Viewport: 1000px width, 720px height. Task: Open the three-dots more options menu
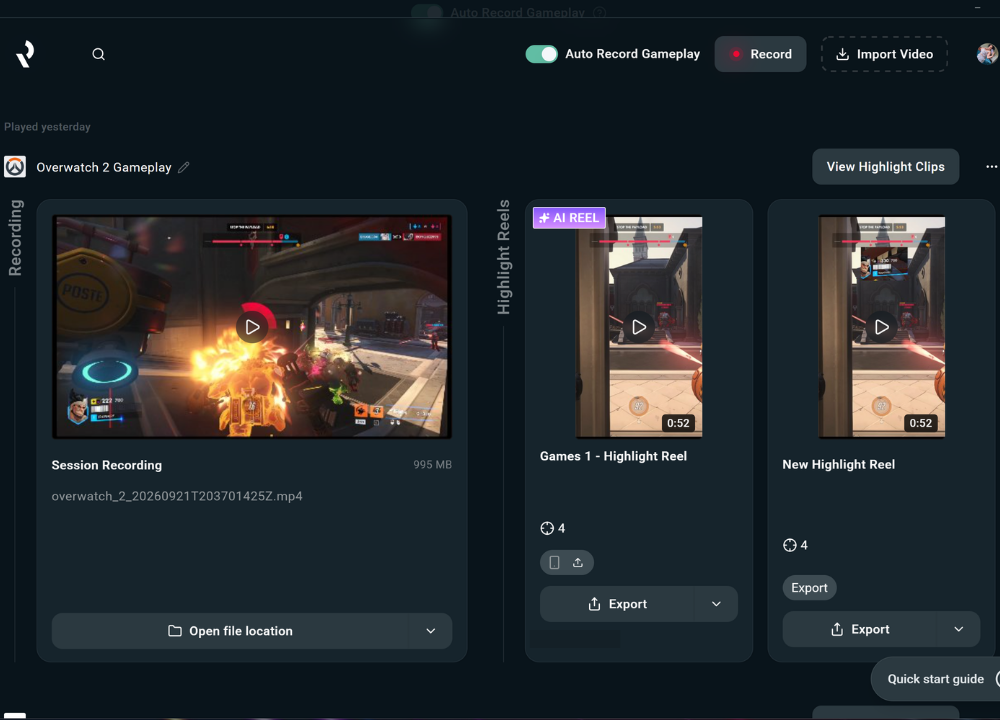click(x=991, y=166)
